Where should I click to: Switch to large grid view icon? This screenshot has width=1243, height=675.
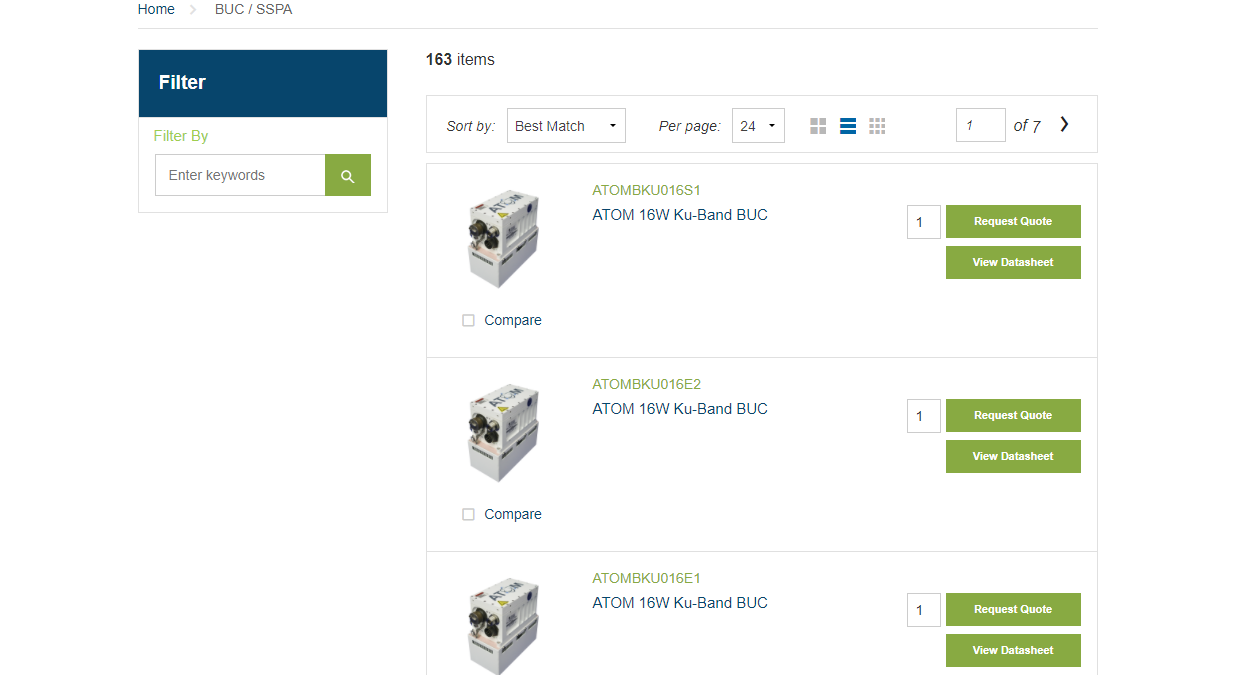click(818, 126)
